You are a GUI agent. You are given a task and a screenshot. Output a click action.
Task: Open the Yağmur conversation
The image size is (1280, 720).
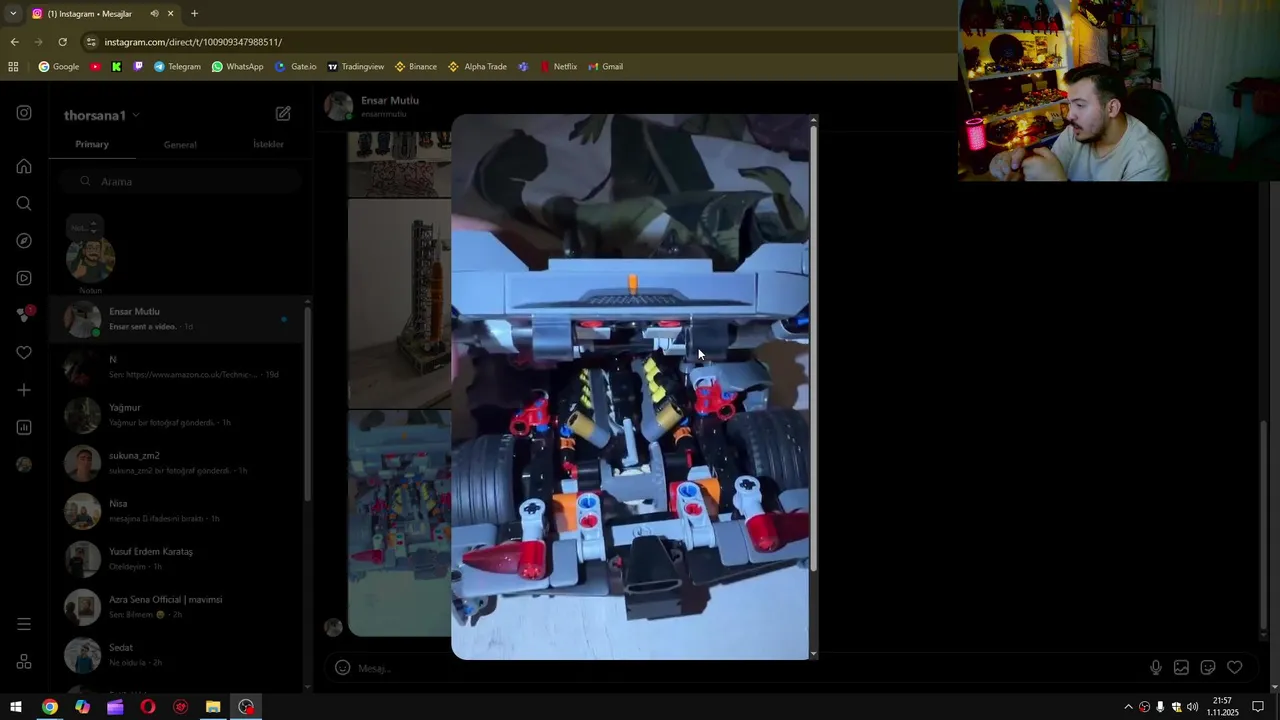coord(178,415)
